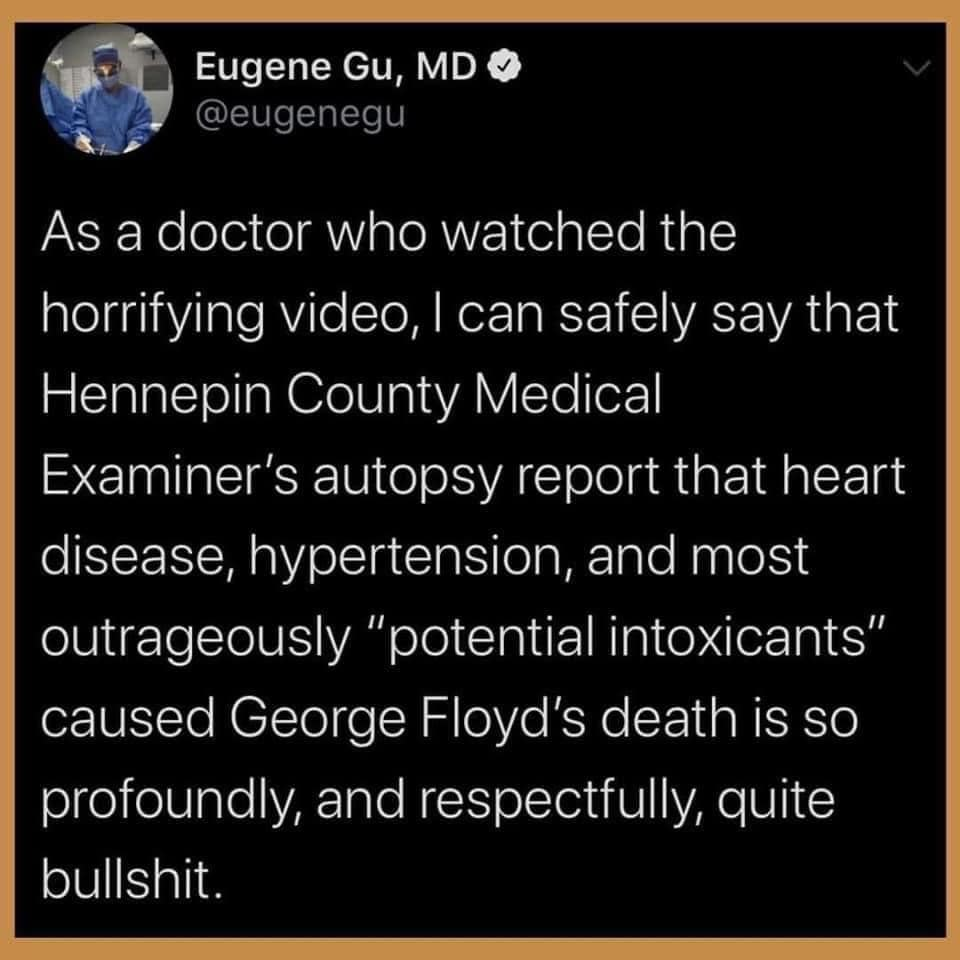Screen dimensions: 960x960
Task: Expand the tweet options chevron menu
Action: (917, 67)
